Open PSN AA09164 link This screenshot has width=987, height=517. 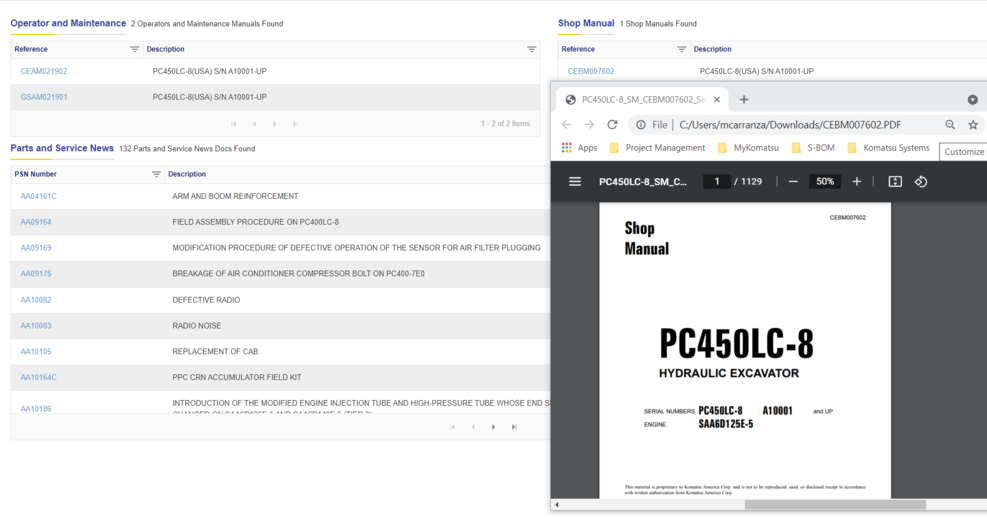coord(36,222)
